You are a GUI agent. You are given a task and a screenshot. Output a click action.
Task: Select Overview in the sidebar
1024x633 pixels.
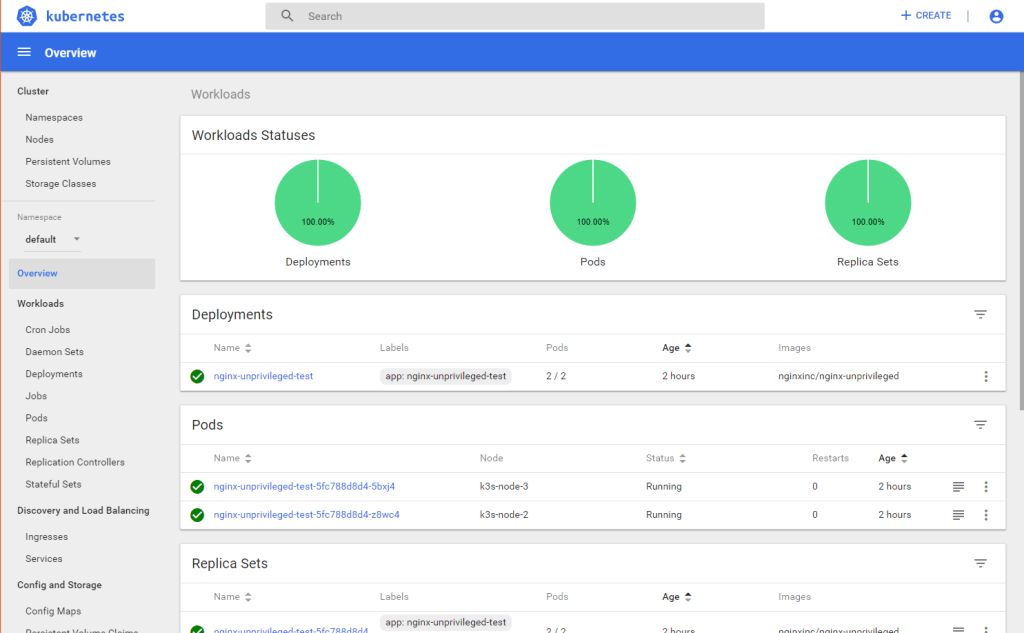pos(82,274)
